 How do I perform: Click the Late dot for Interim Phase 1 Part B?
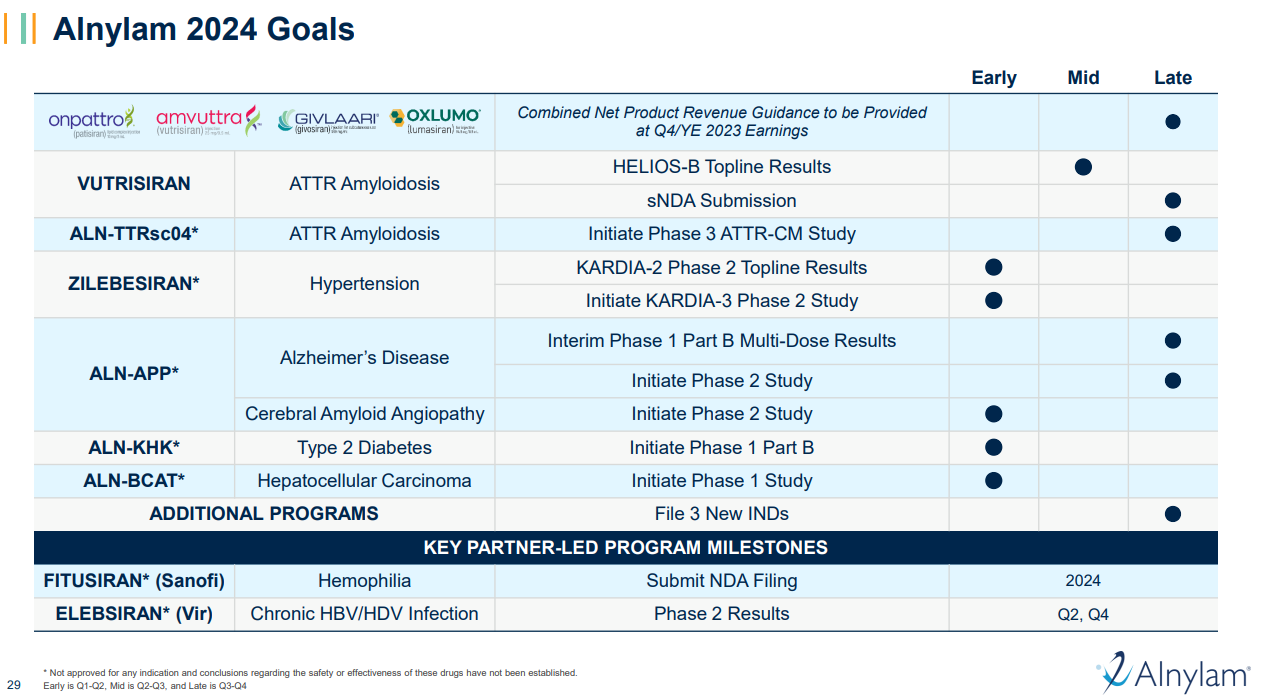(1173, 341)
